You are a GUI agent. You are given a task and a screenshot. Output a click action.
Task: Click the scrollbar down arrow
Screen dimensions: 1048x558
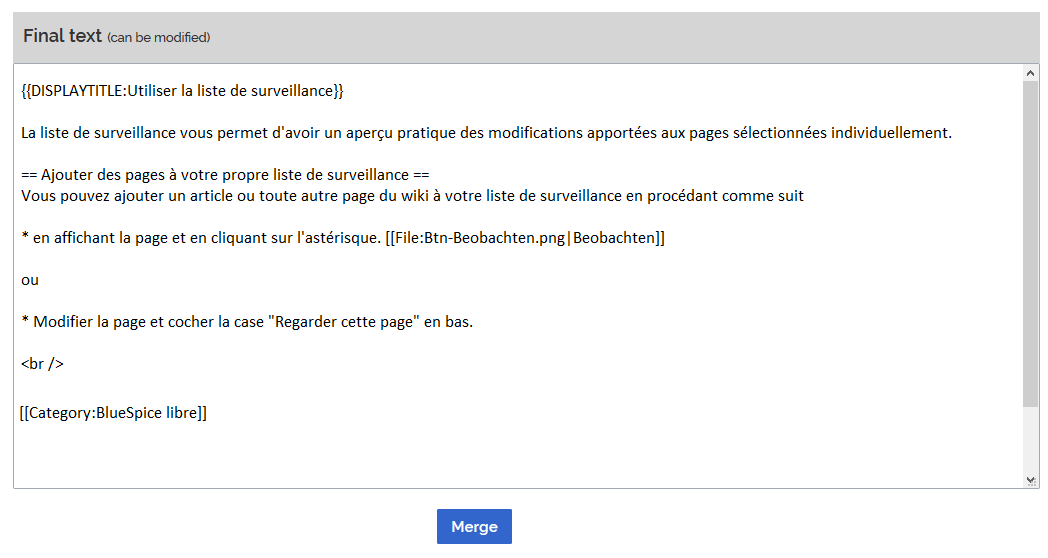[x=1030, y=480]
